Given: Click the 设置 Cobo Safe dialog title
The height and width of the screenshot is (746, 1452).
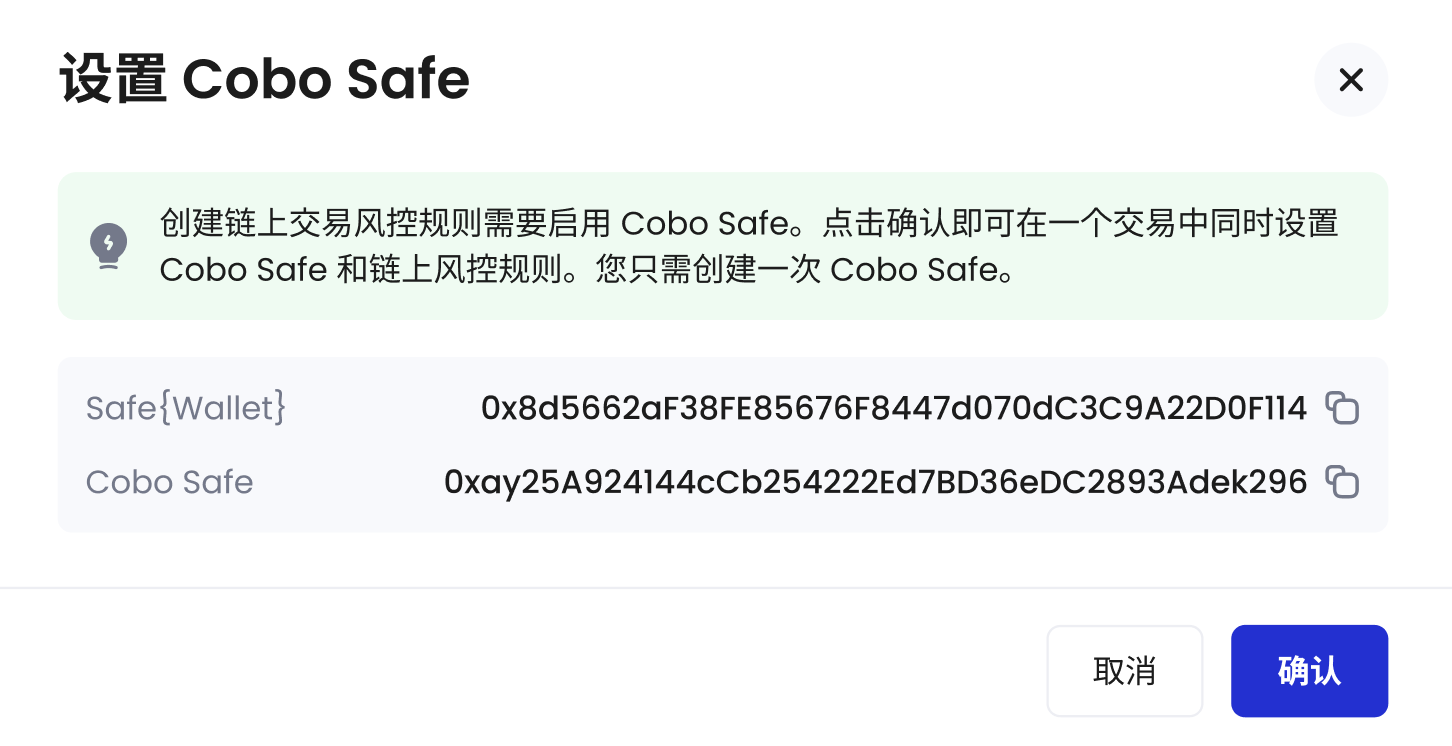Looking at the screenshot, I should pos(265,80).
